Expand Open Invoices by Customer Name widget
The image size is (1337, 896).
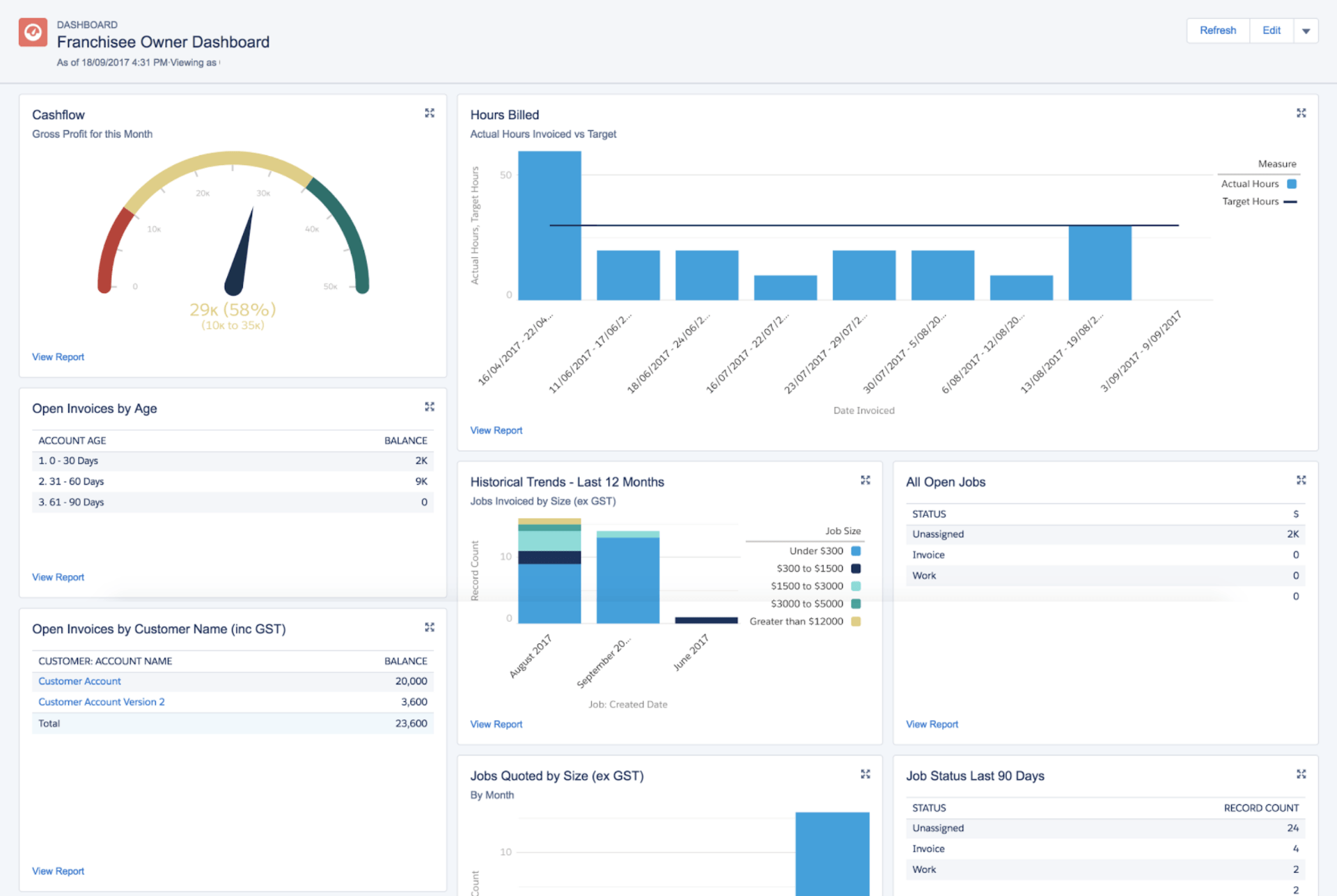[430, 627]
